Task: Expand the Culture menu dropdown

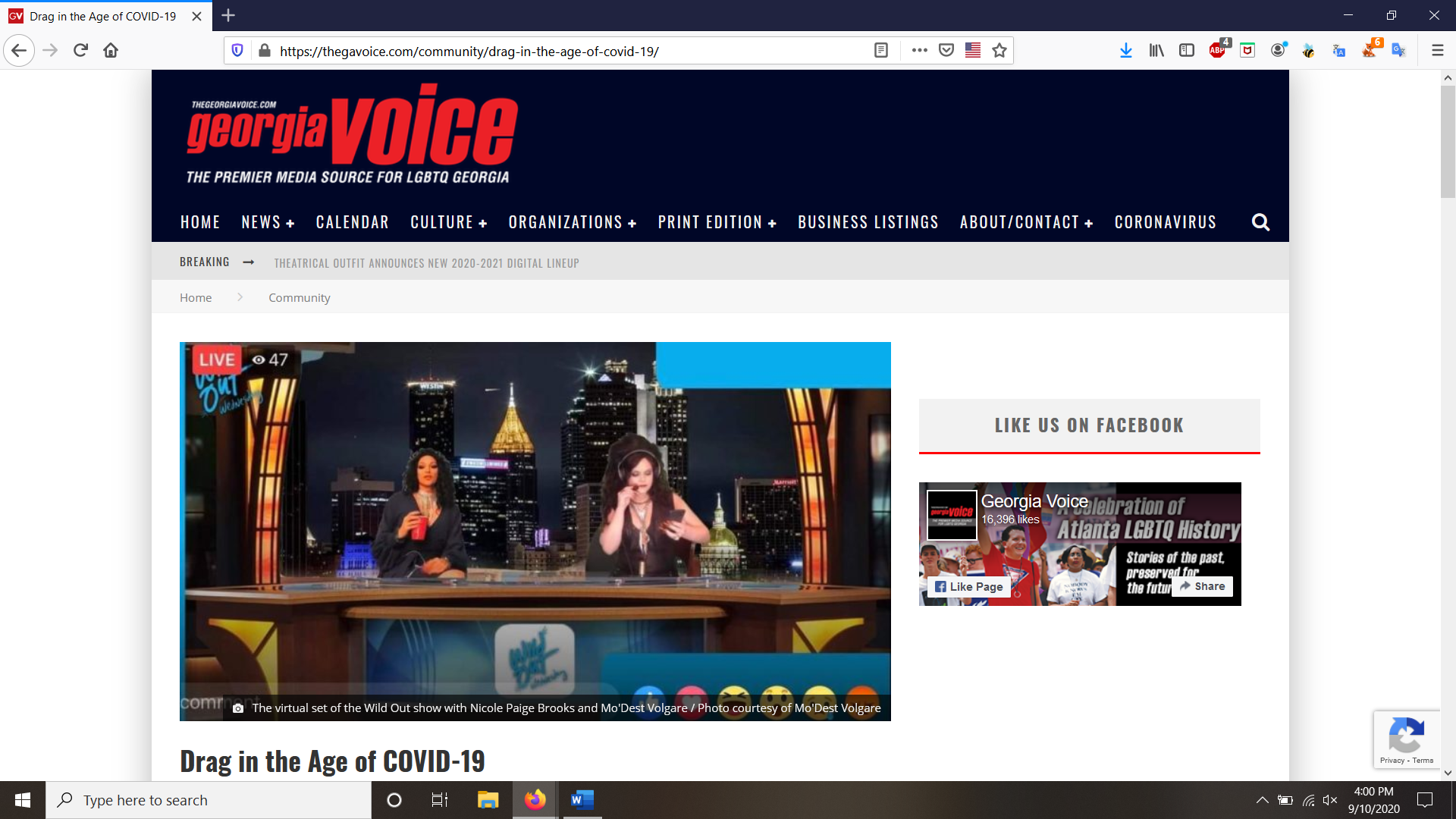Action: (448, 222)
